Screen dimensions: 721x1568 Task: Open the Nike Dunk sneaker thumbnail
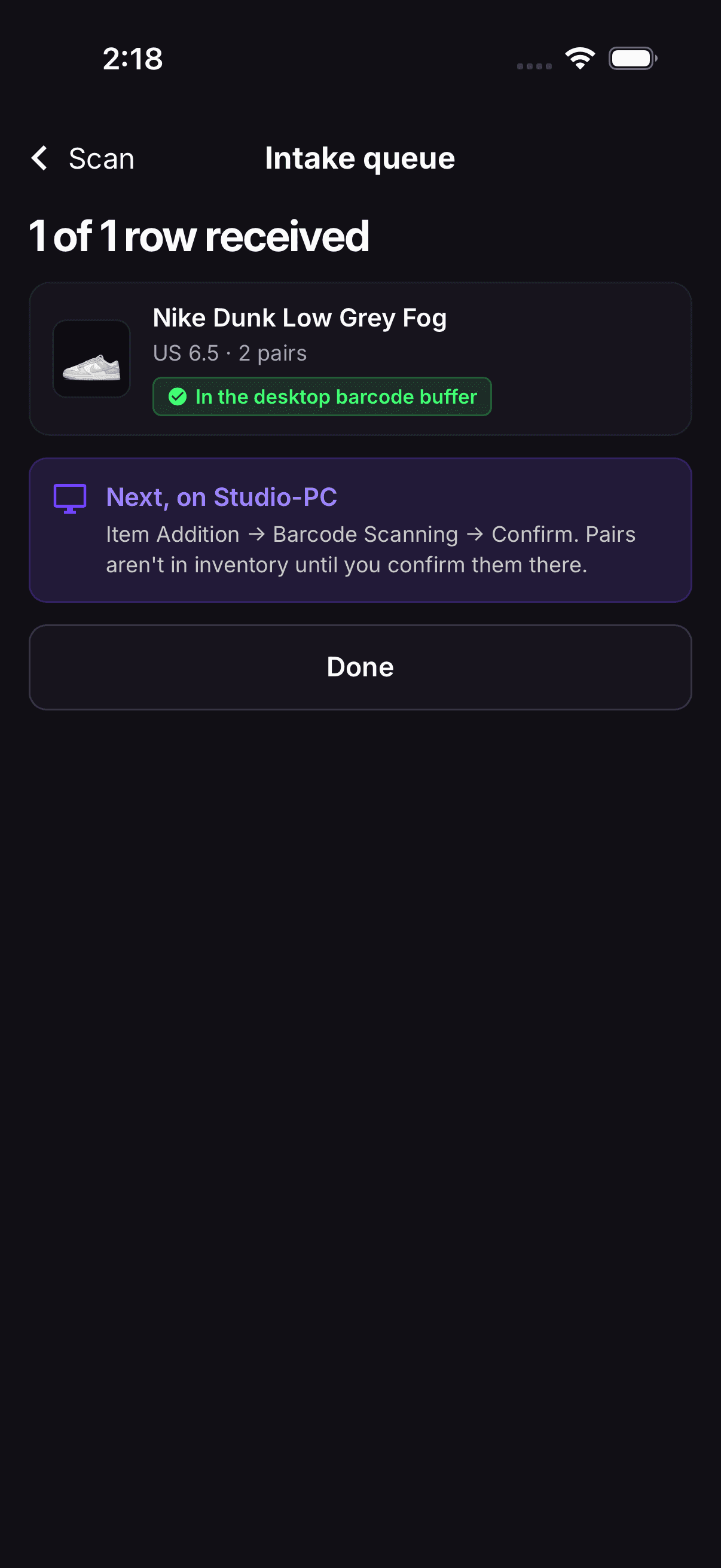tap(91, 359)
